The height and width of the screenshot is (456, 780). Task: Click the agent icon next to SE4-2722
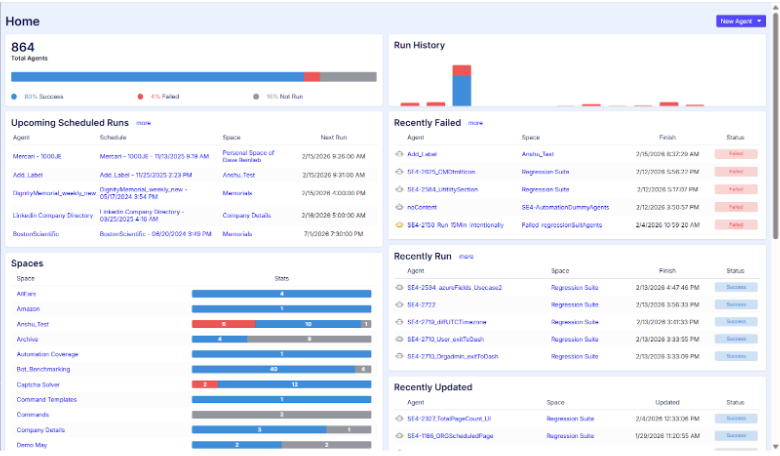[400, 305]
